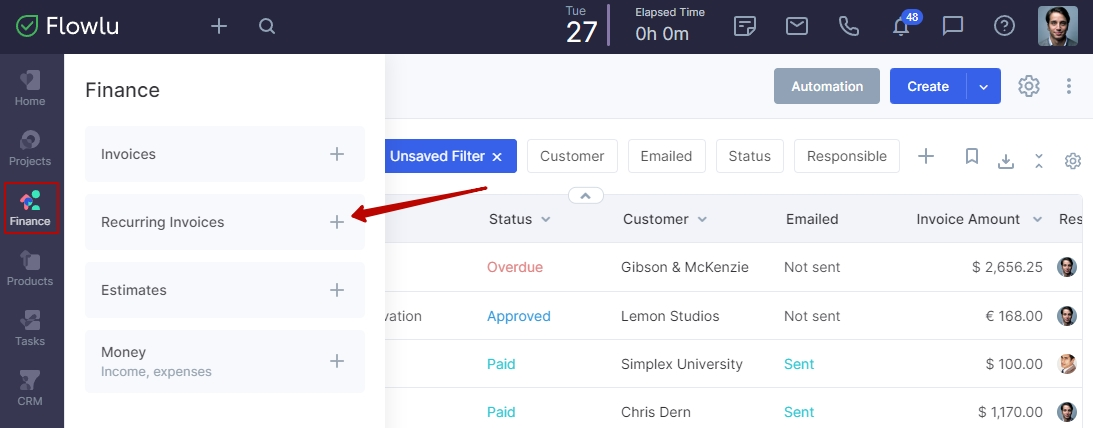The height and width of the screenshot is (428, 1093).
Task: Go to Projects in sidebar
Action: click(30, 148)
